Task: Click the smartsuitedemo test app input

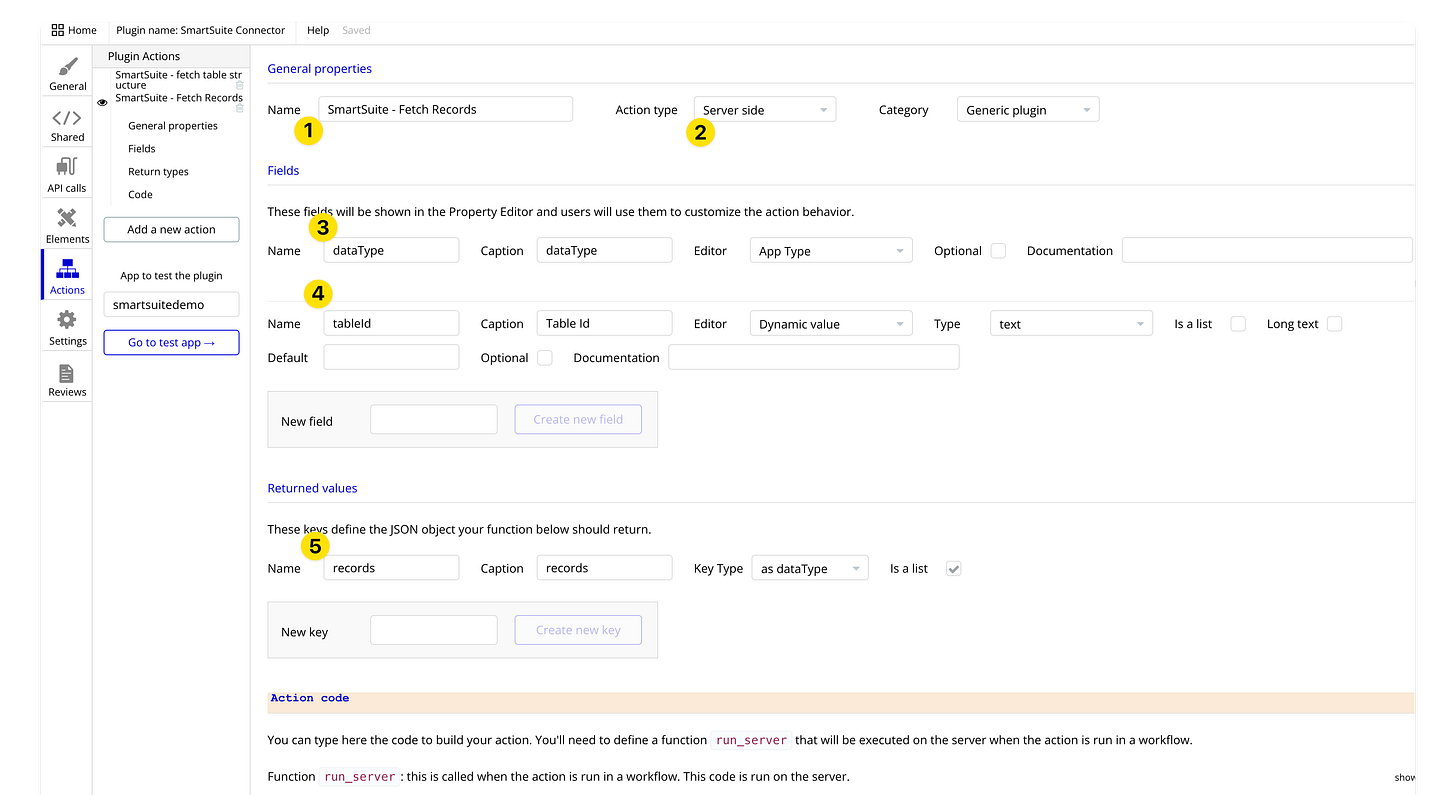Action: [x=172, y=305]
